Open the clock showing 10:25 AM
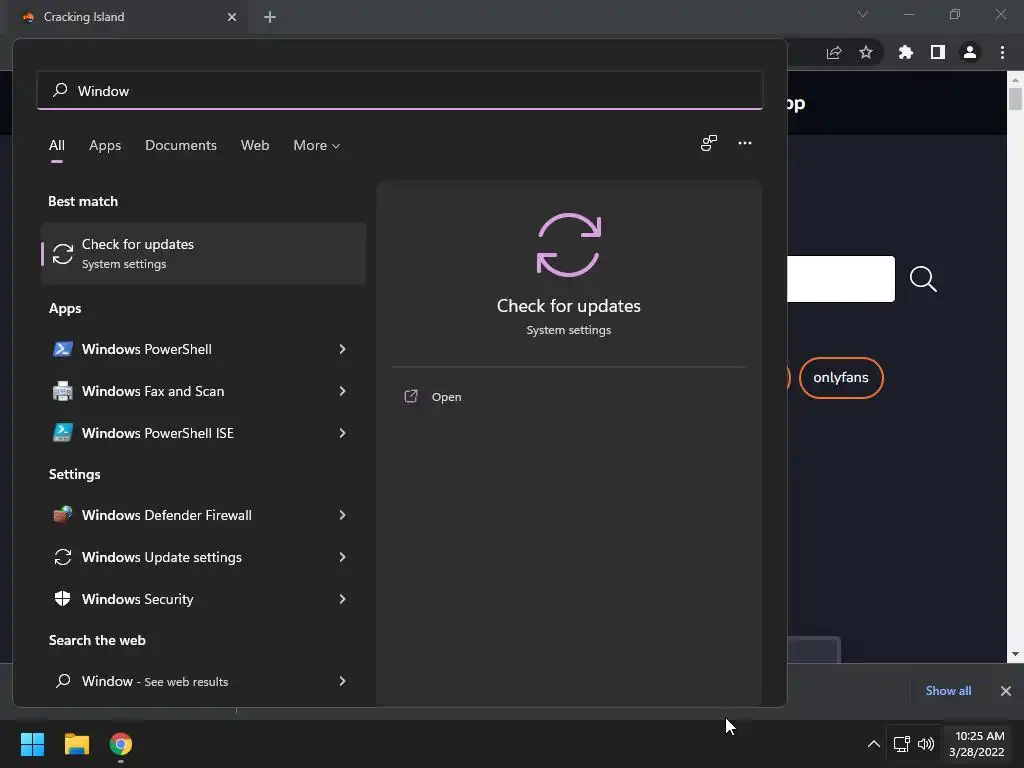 (977, 744)
